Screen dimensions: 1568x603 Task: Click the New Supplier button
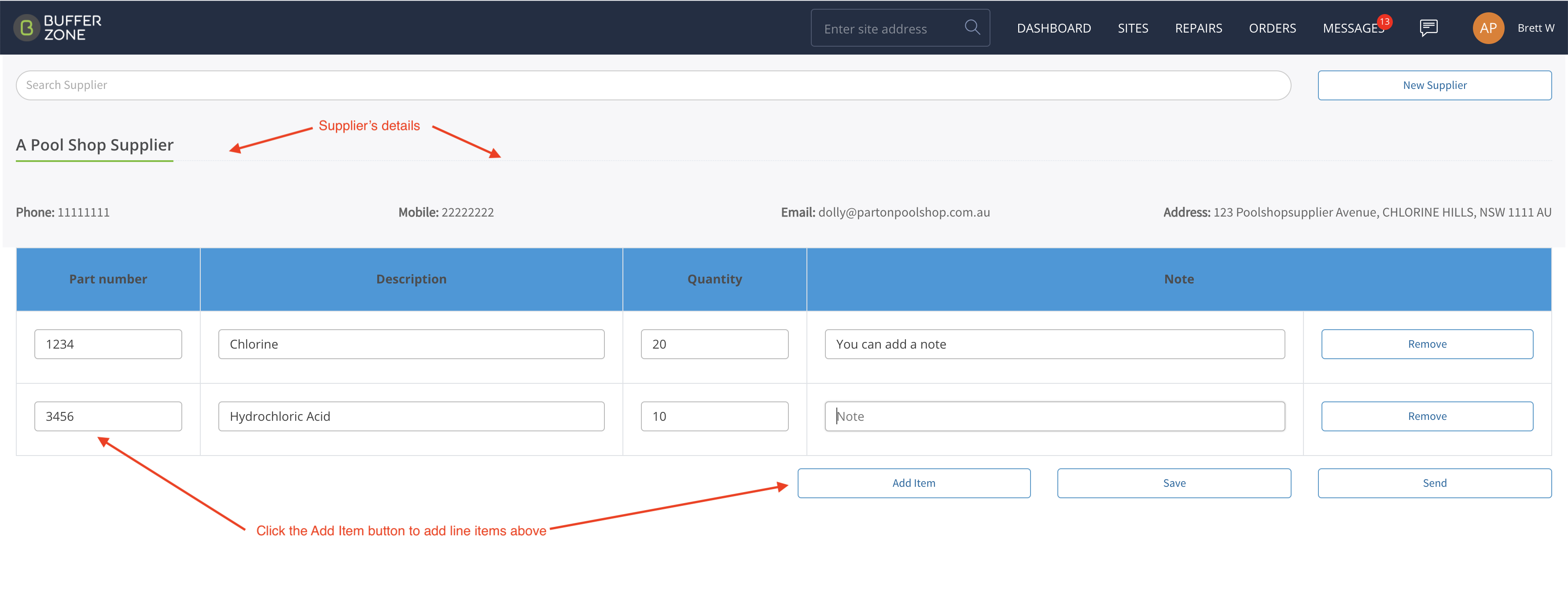(x=1434, y=85)
